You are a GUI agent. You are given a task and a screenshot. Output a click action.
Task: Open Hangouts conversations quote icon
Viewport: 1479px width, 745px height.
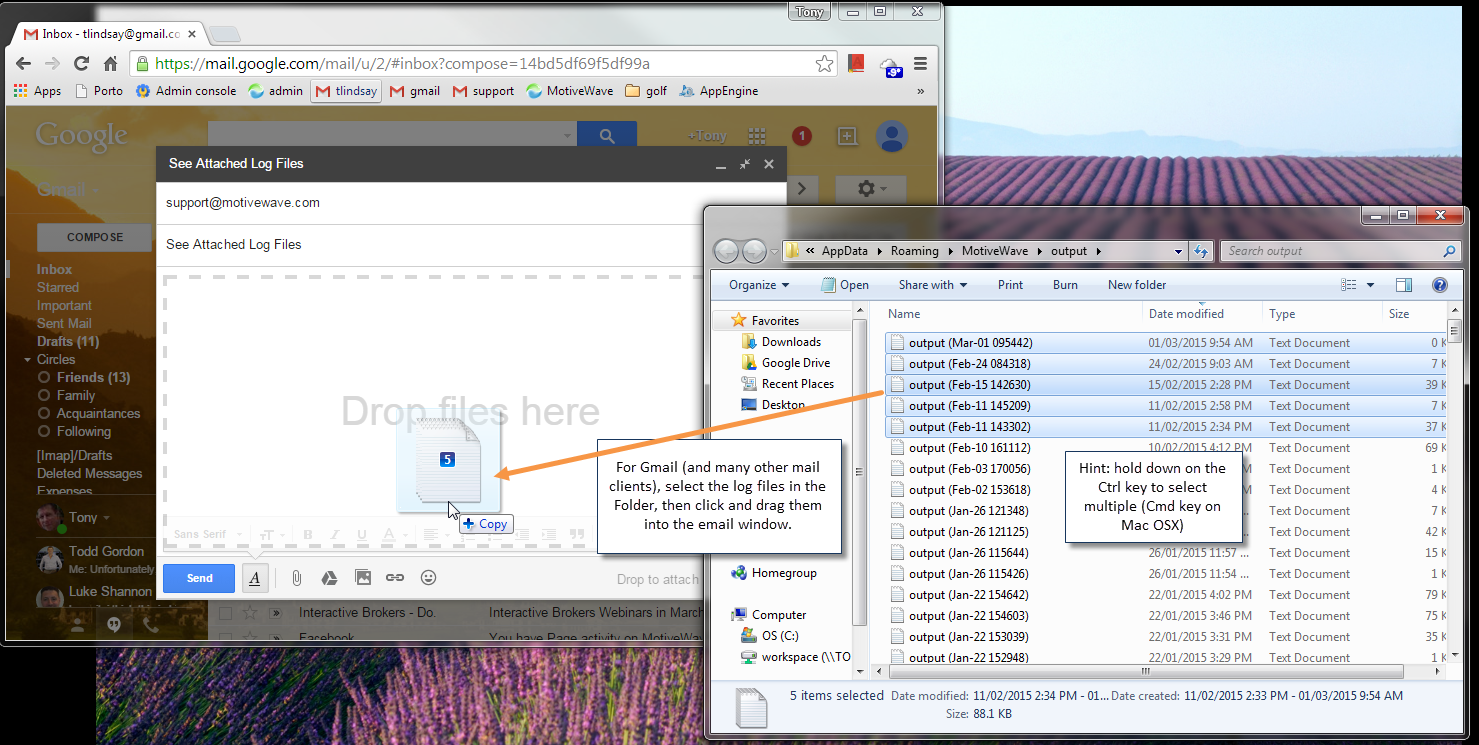[114, 624]
